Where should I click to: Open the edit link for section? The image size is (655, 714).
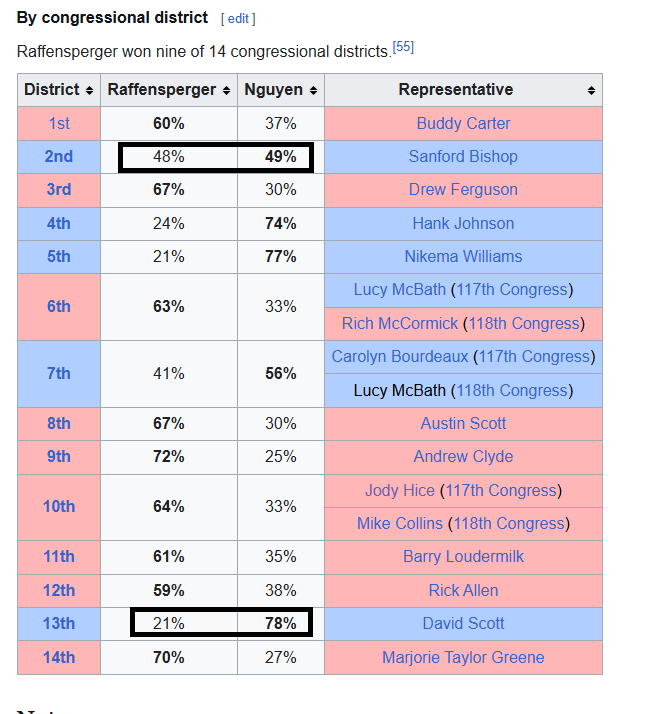pos(238,19)
